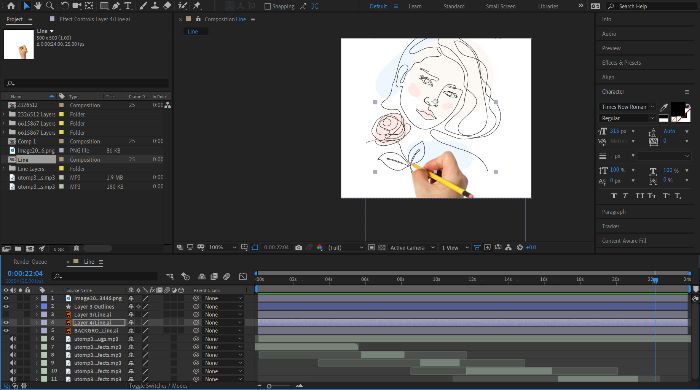Hide BACKGRD Line.ai layer eye toggle
Viewport: 700px width, 390px height.
6,330
